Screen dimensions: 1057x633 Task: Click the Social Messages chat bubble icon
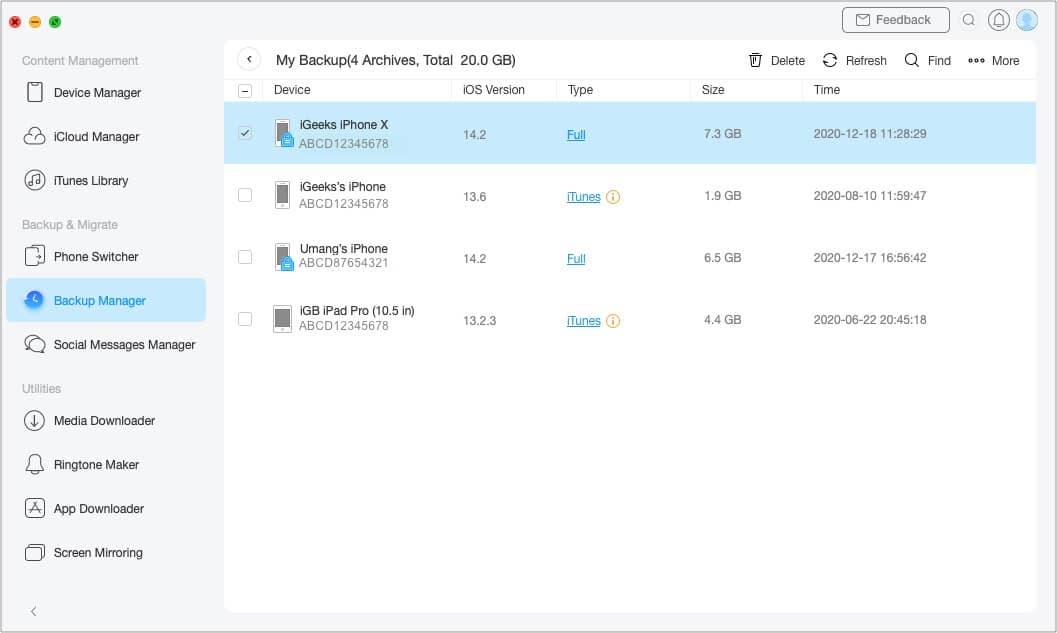[x=34, y=344]
